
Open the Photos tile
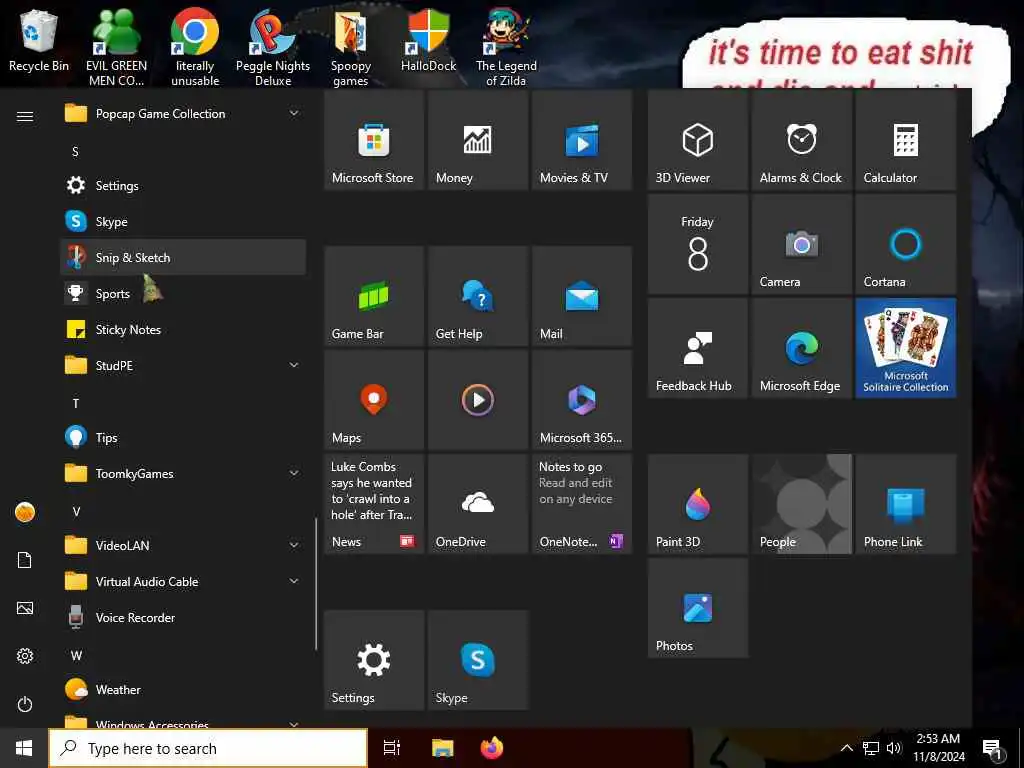click(697, 608)
